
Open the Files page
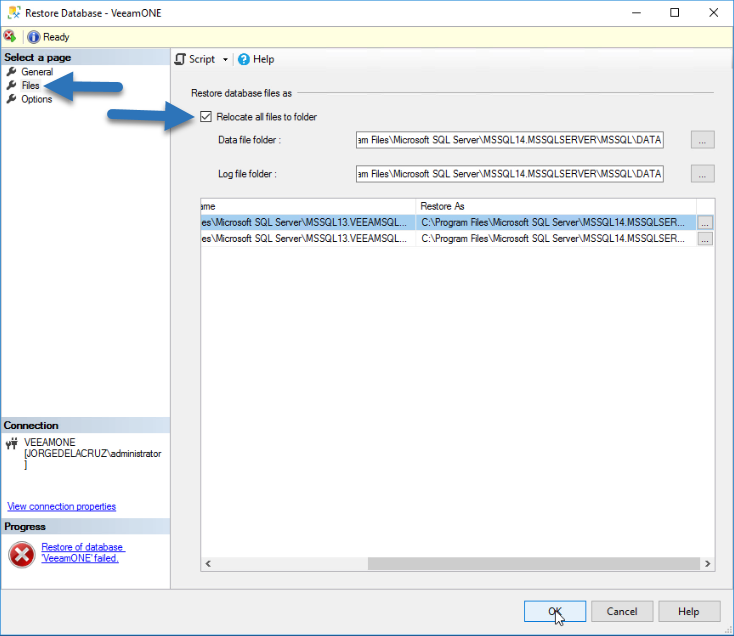point(30,85)
